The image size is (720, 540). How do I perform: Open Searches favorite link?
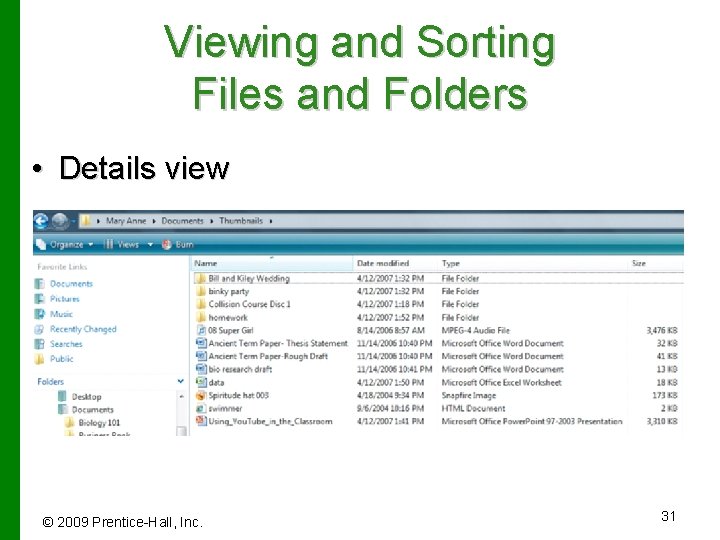66,344
